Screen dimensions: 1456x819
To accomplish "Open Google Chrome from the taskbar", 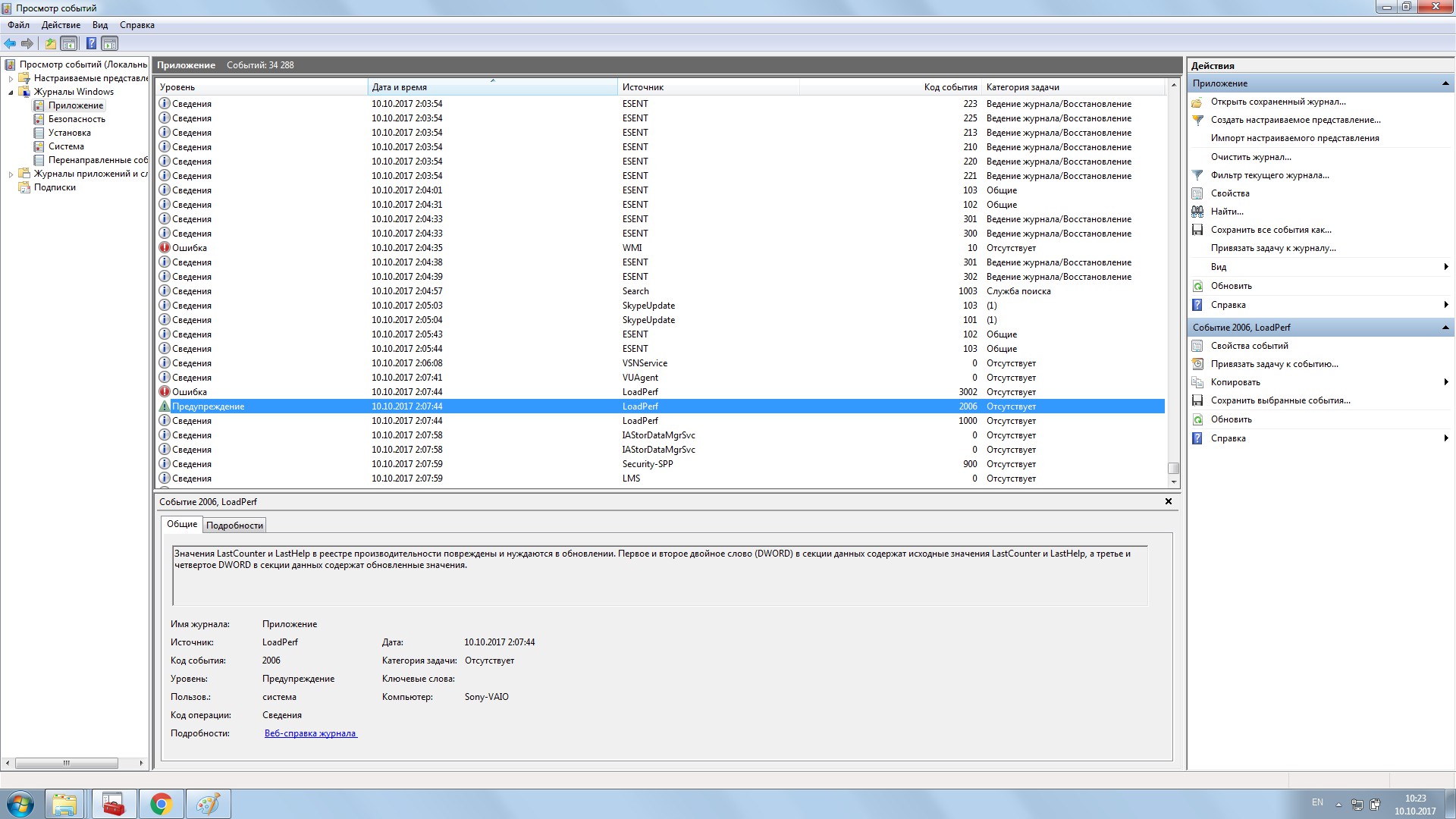I will [x=161, y=804].
